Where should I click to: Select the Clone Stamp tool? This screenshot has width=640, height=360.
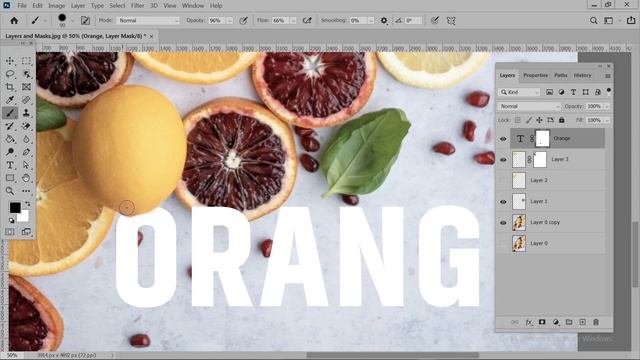click(x=26, y=113)
